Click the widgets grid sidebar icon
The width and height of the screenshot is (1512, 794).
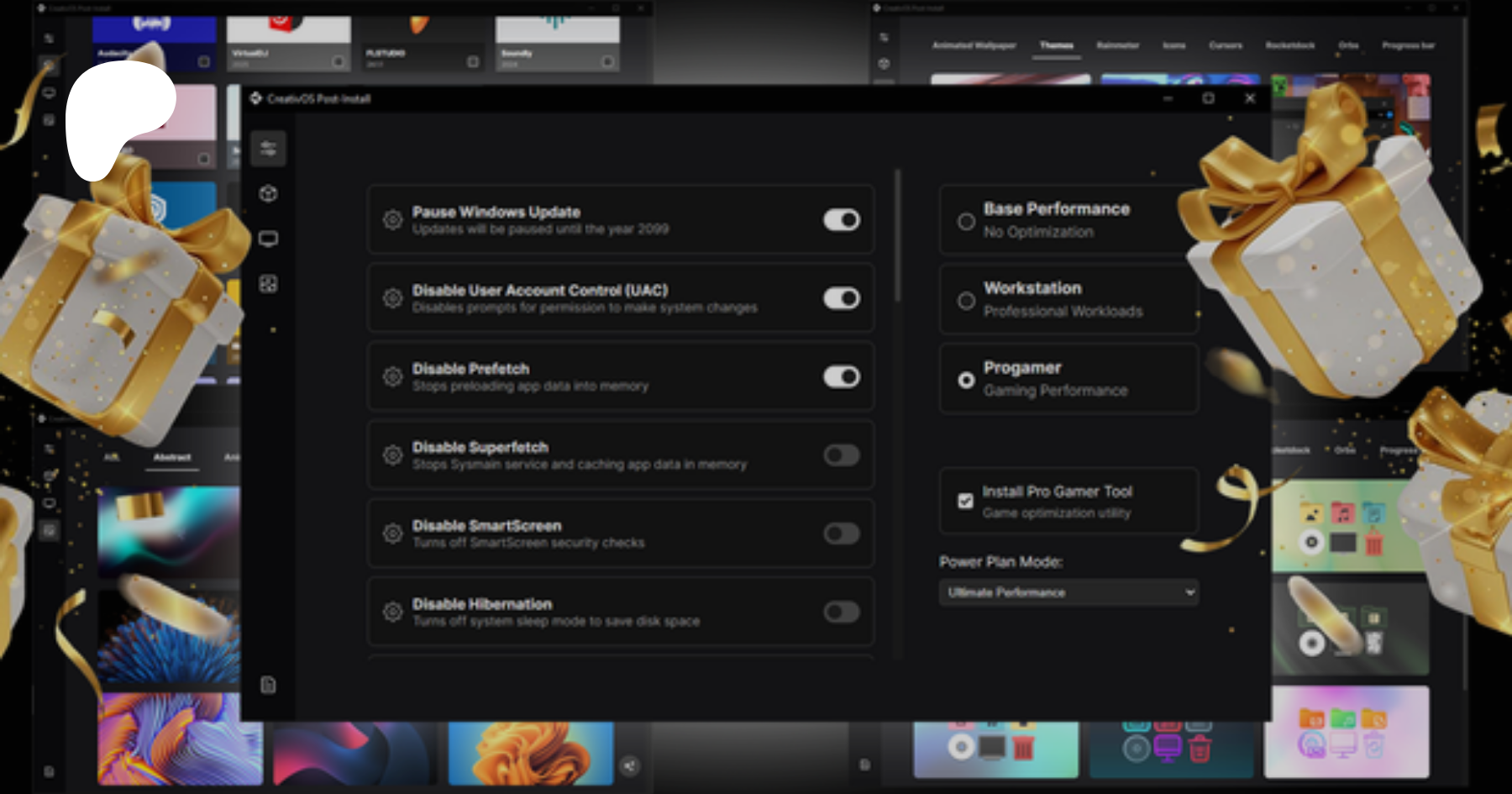268,284
